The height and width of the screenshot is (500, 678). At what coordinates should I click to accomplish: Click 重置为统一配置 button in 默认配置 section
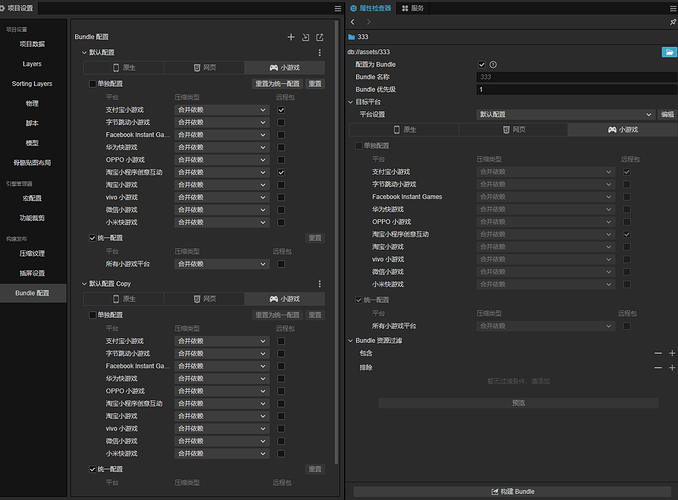click(278, 84)
